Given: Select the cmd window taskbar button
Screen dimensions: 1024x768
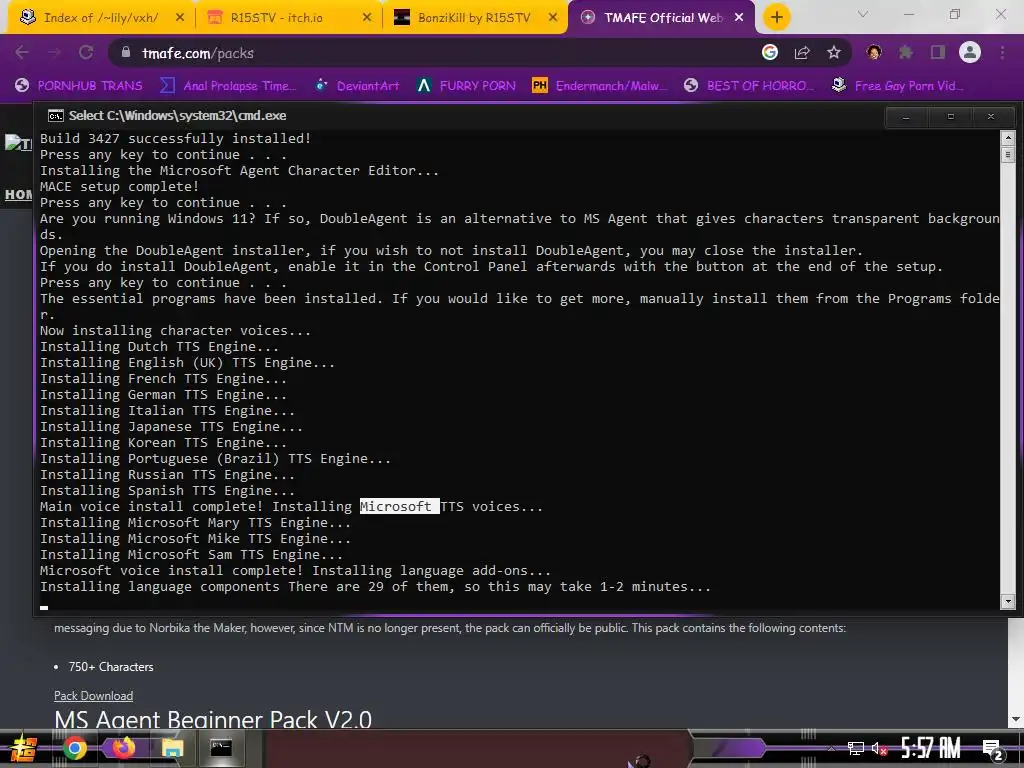Looking at the screenshot, I should [x=221, y=748].
